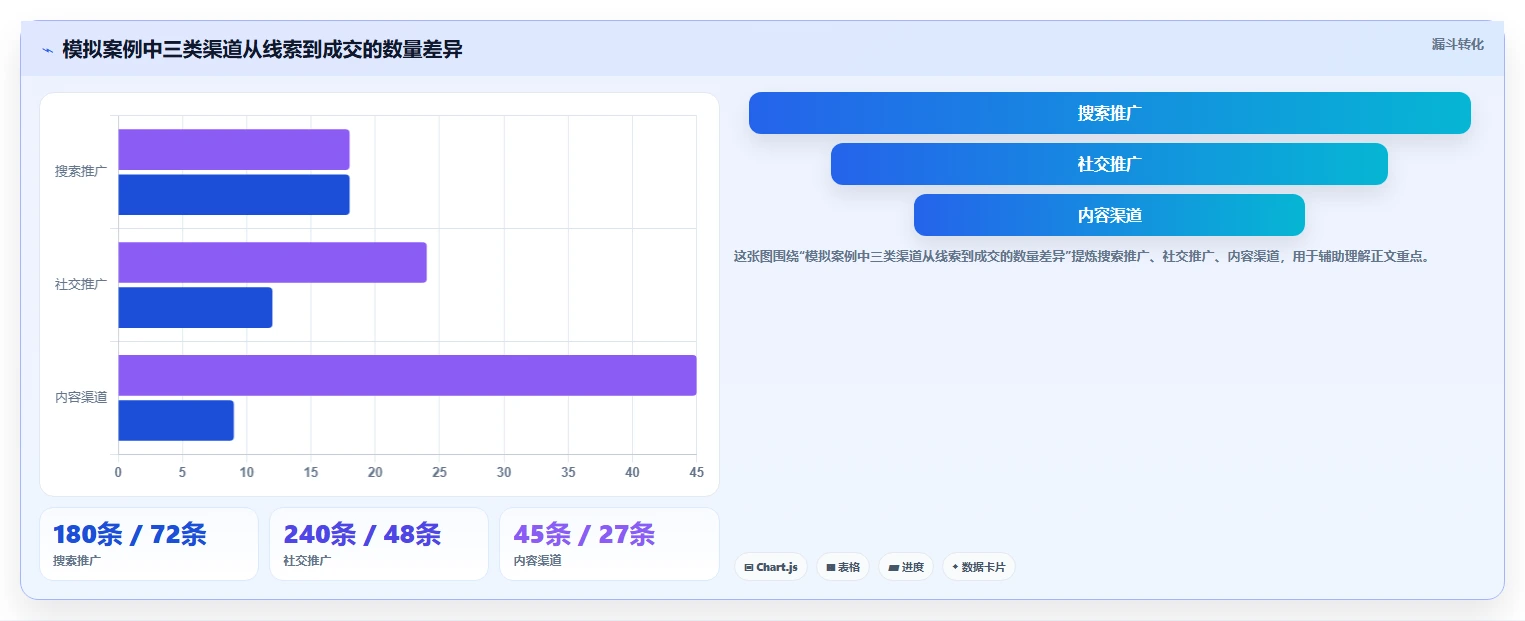Click the 0 tick on the x-axis

coord(118,472)
